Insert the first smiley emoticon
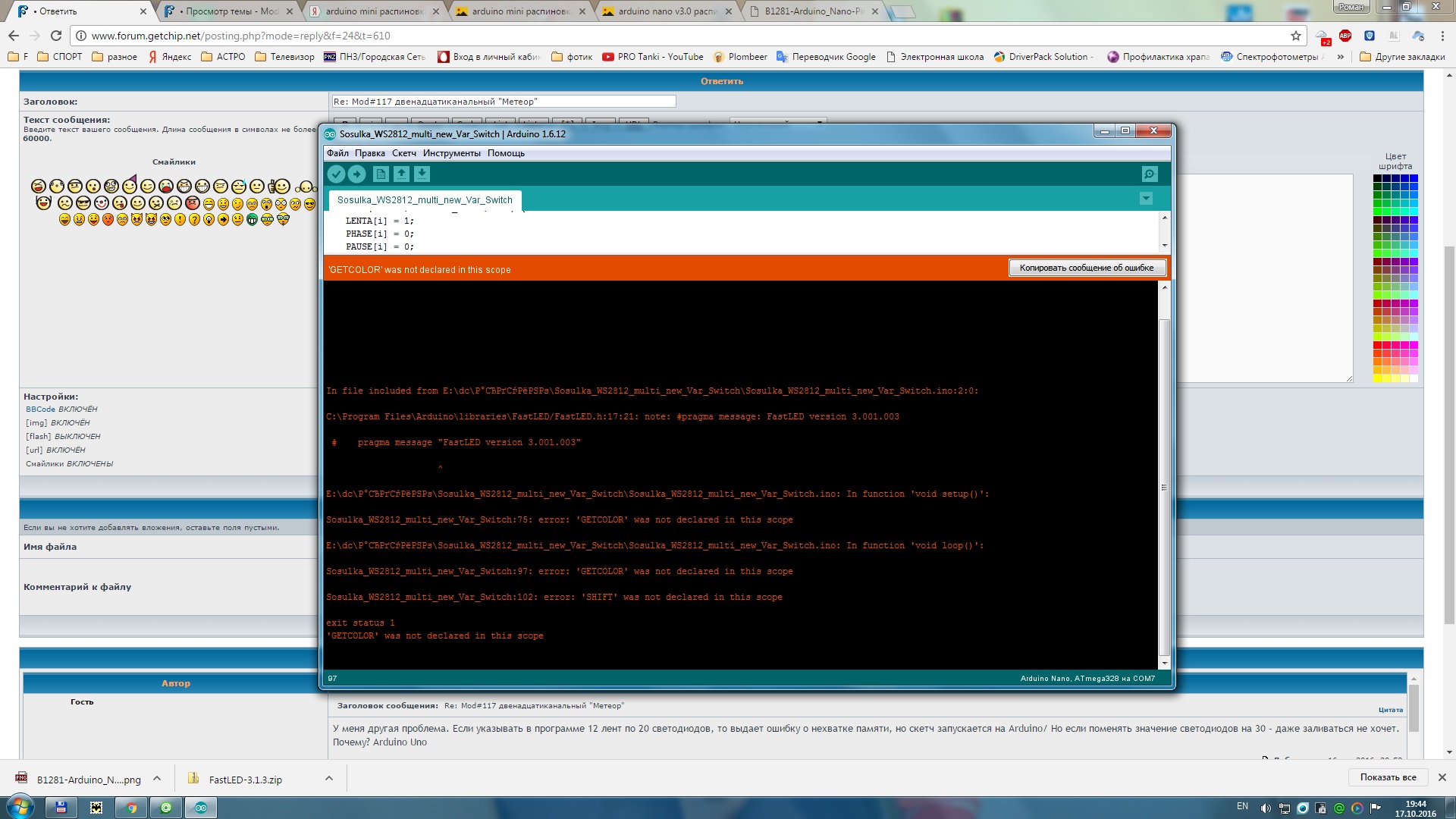 (38, 186)
